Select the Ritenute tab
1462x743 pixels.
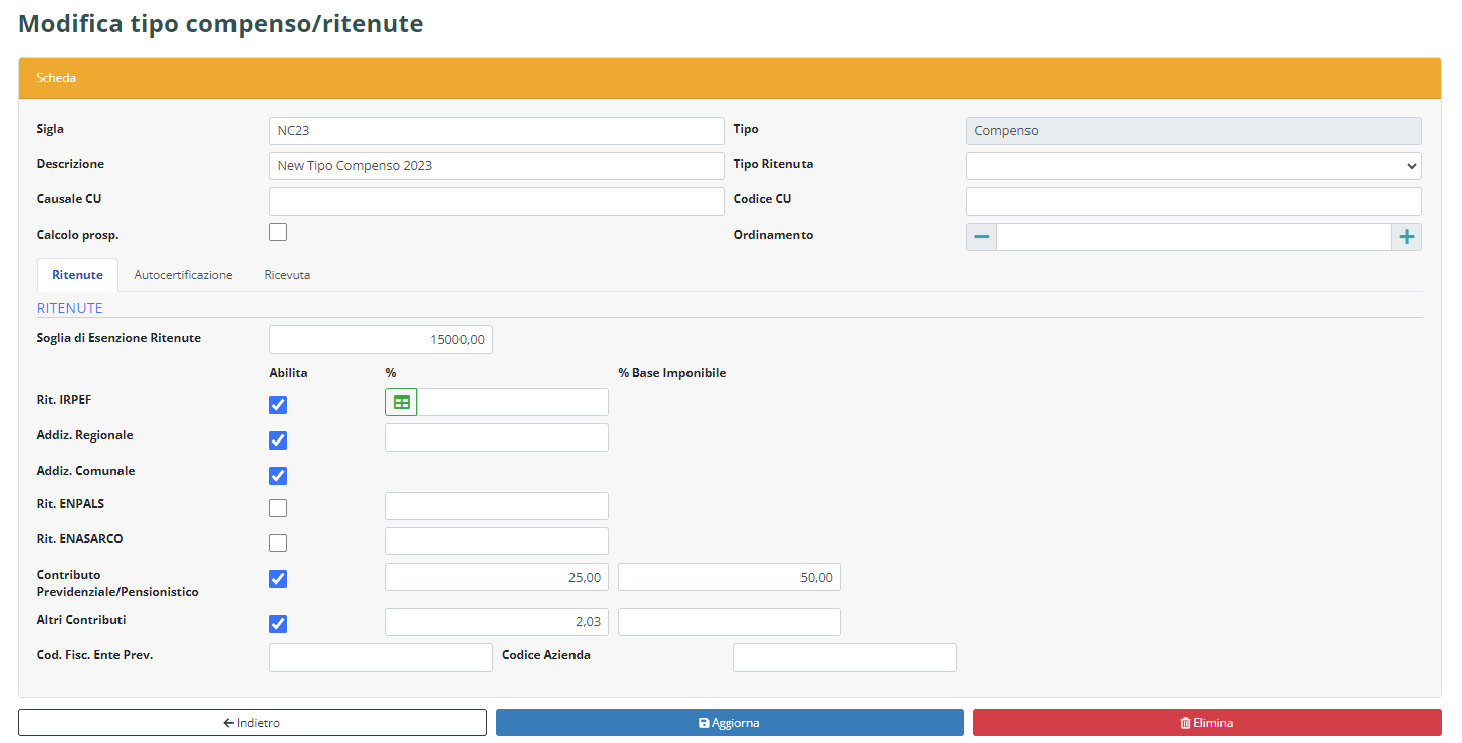pyautogui.click(x=77, y=275)
